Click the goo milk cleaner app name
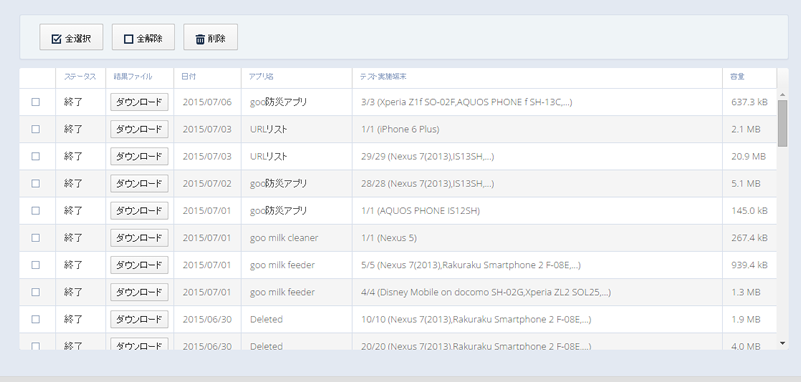Screen dimensions: 801x382 (284, 237)
